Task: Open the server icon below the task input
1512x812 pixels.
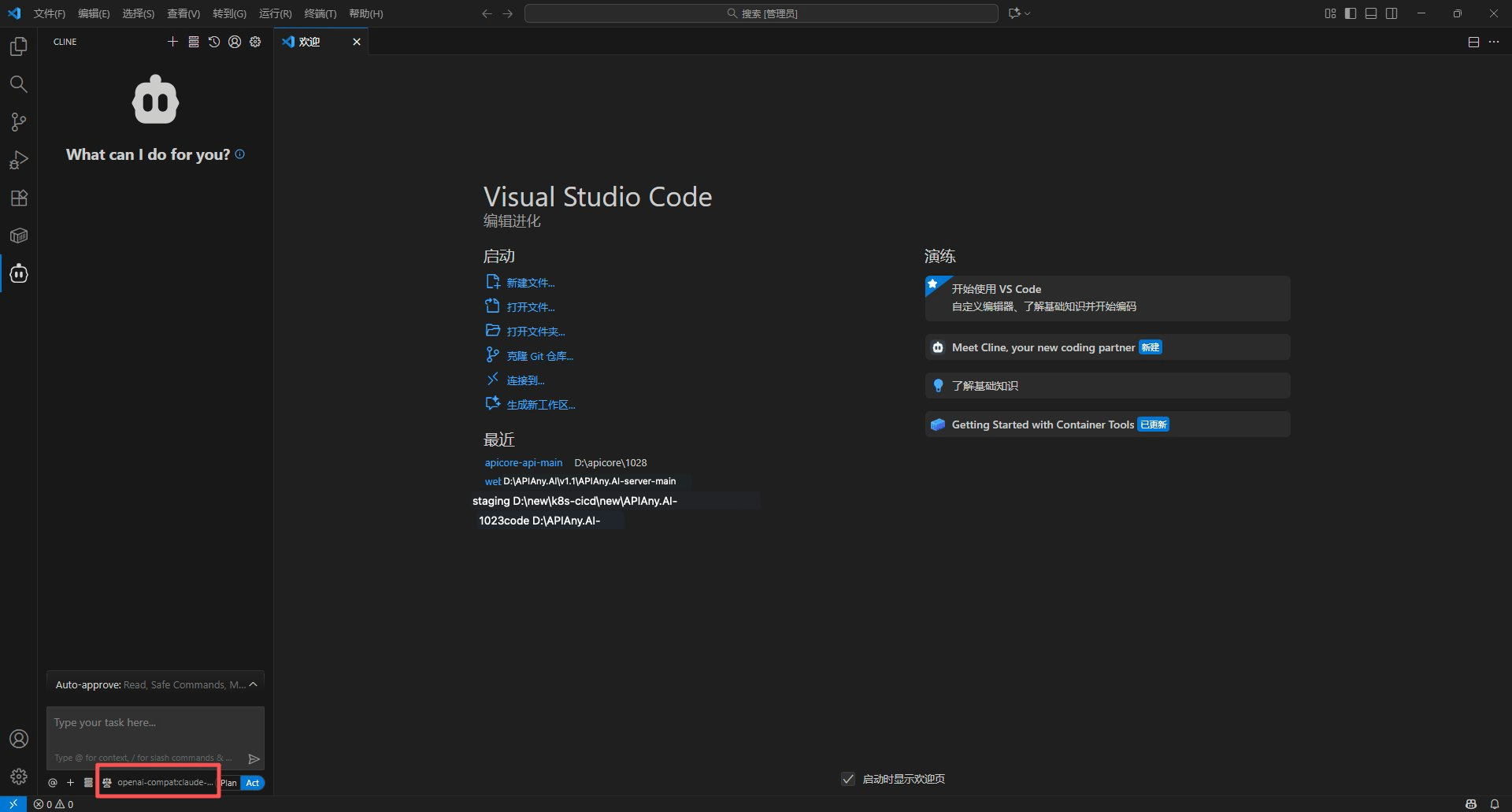Action: point(88,783)
